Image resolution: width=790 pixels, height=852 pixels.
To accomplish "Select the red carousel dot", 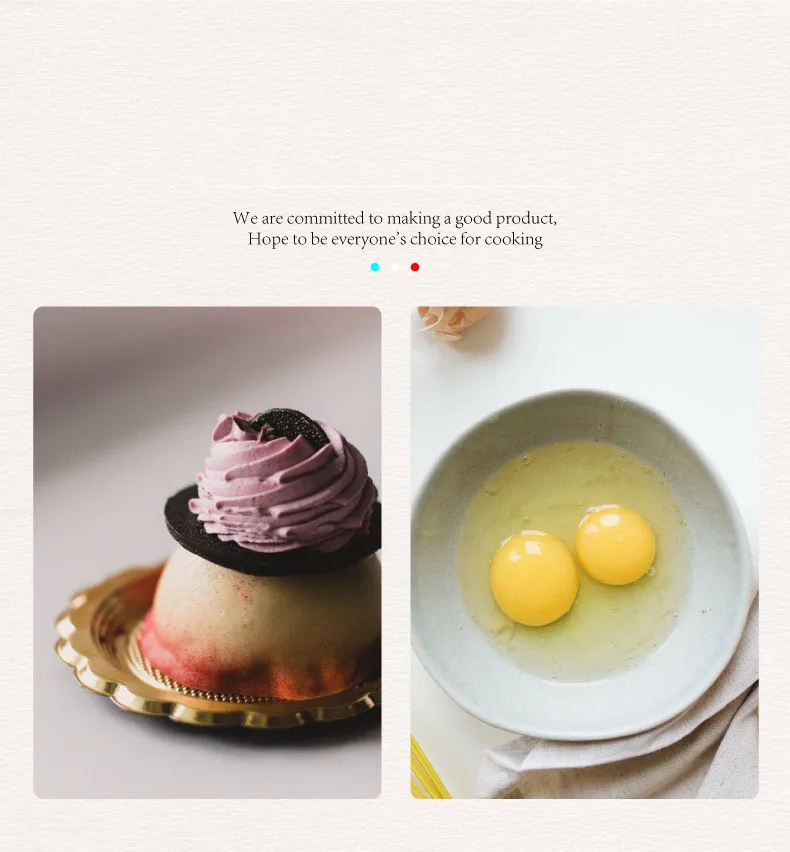I will tap(415, 267).
